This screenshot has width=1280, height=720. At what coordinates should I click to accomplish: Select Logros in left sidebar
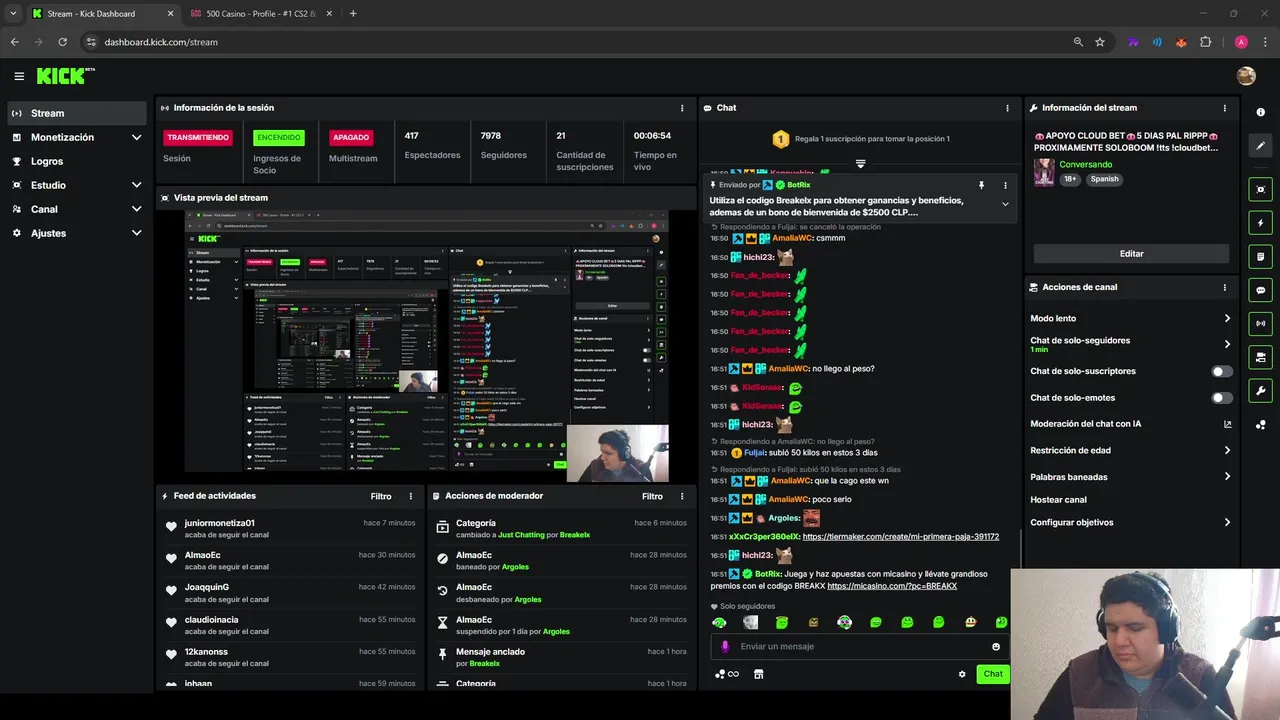[77, 161]
